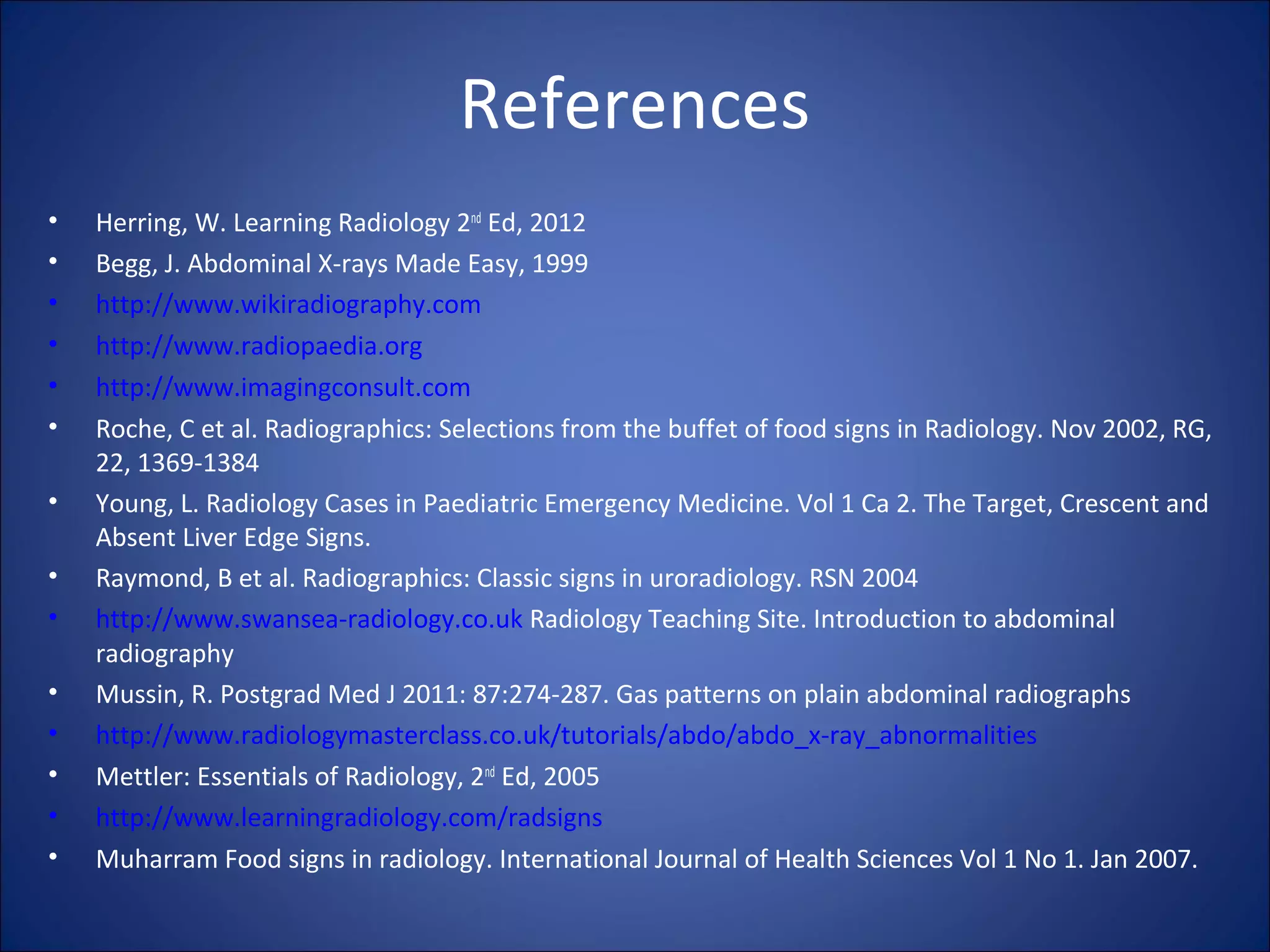The width and height of the screenshot is (1270, 952).
Task: Click 'Absent Liver Edge Signs' text
Action: pos(233,537)
